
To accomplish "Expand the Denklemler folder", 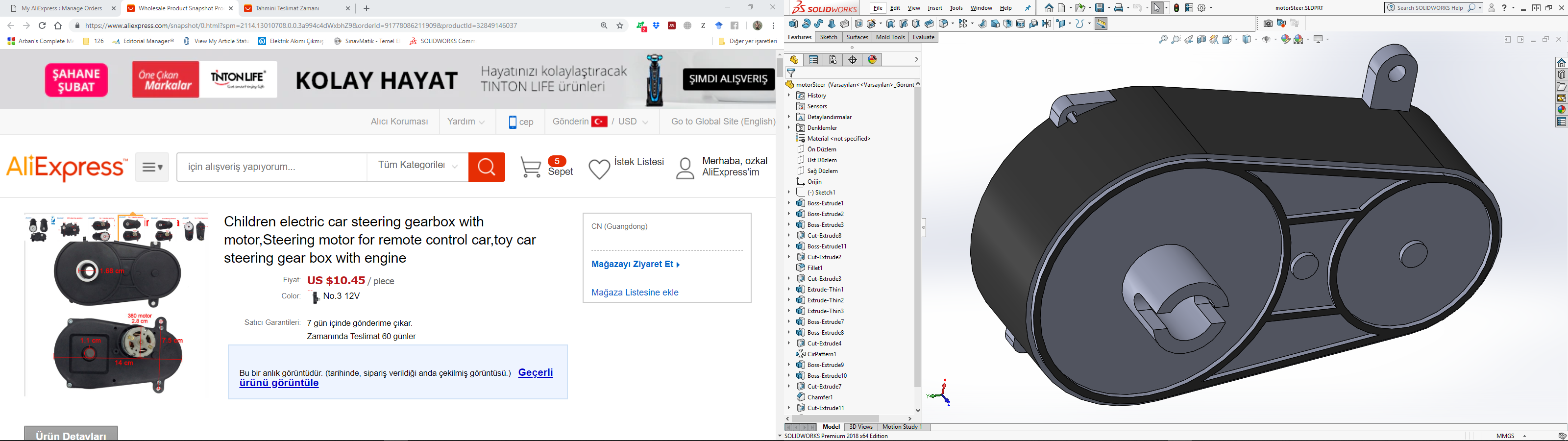I will click(789, 128).
